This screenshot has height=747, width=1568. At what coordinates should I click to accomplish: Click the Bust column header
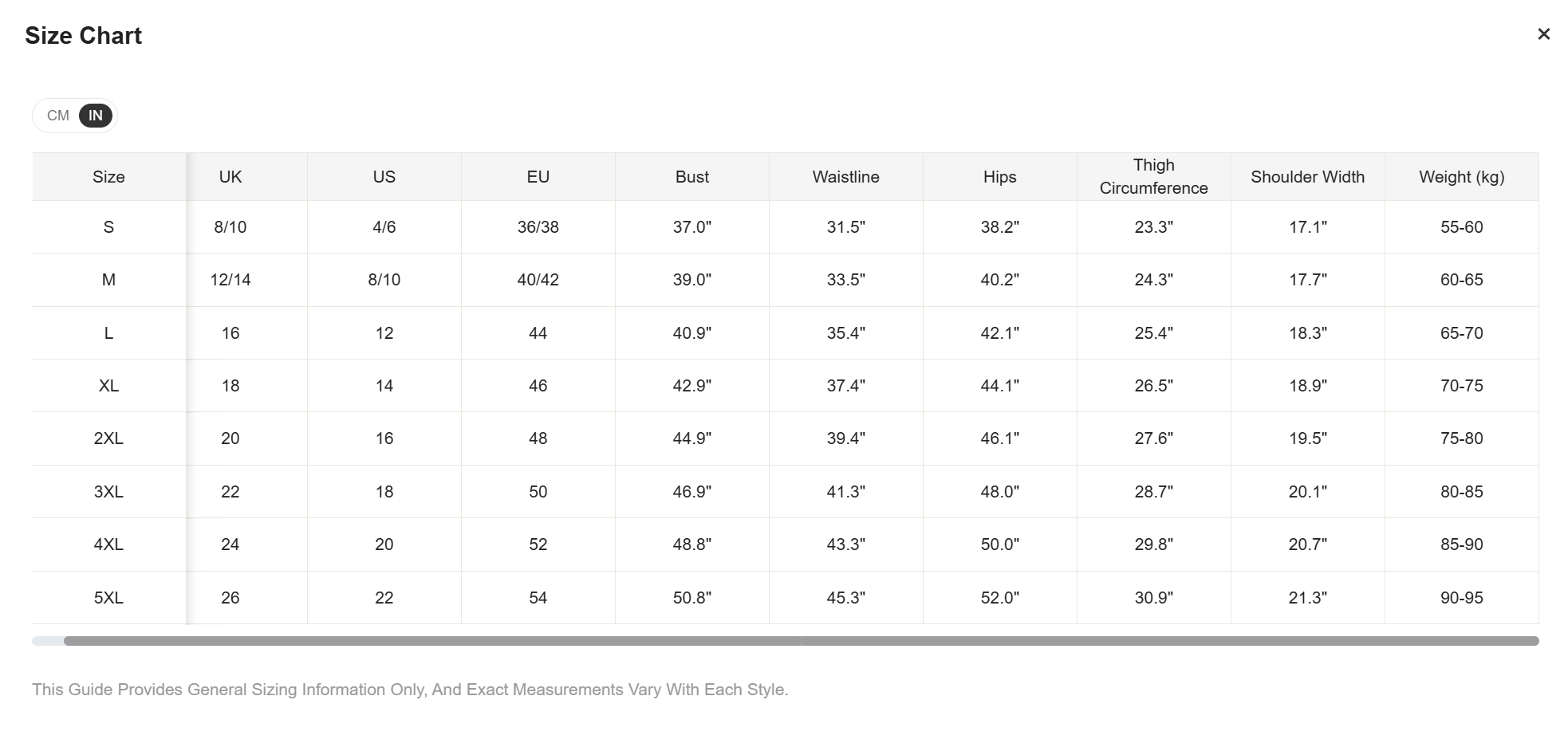(x=691, y=177)
